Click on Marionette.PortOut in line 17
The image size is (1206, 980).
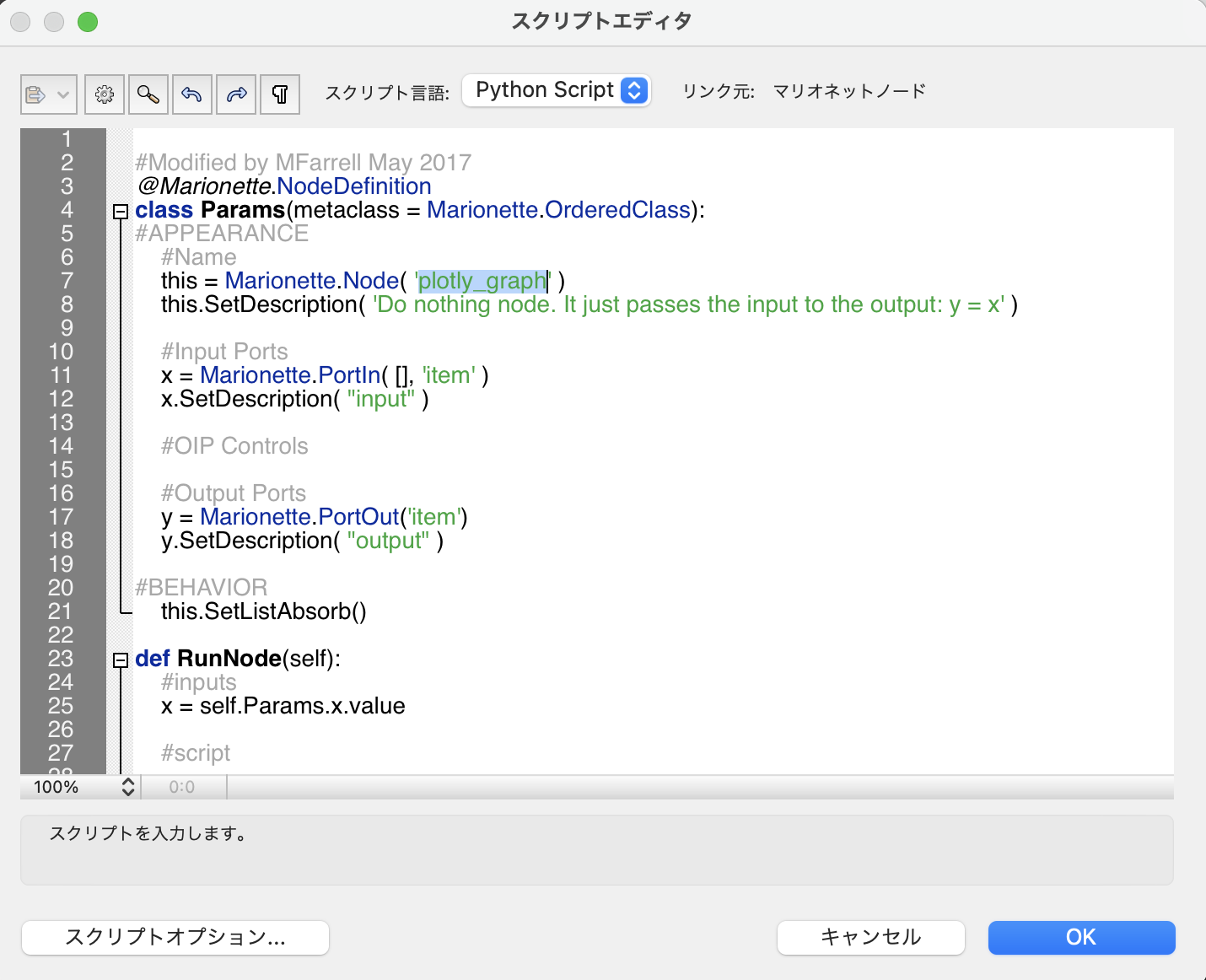[x=299, y=517]
